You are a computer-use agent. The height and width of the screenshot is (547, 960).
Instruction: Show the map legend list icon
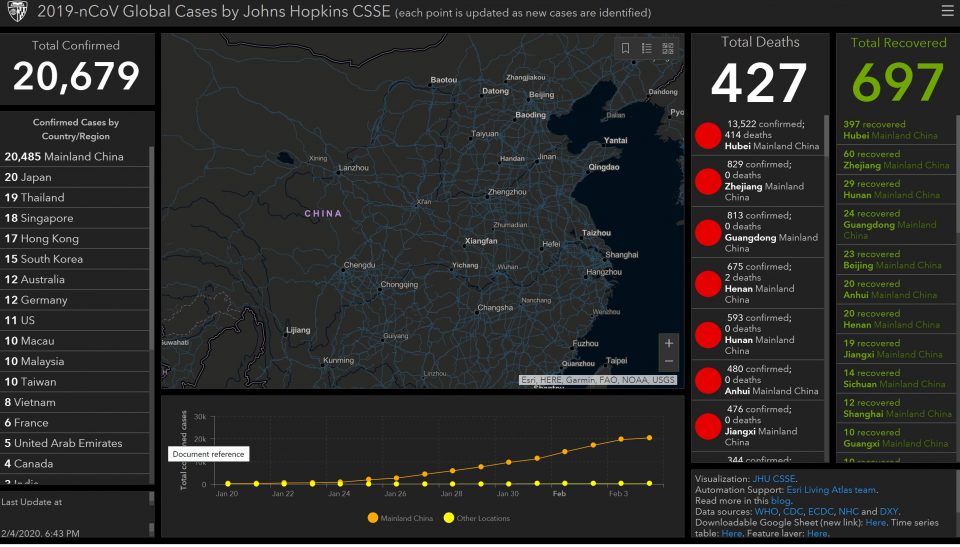click(x=647, y=48)
